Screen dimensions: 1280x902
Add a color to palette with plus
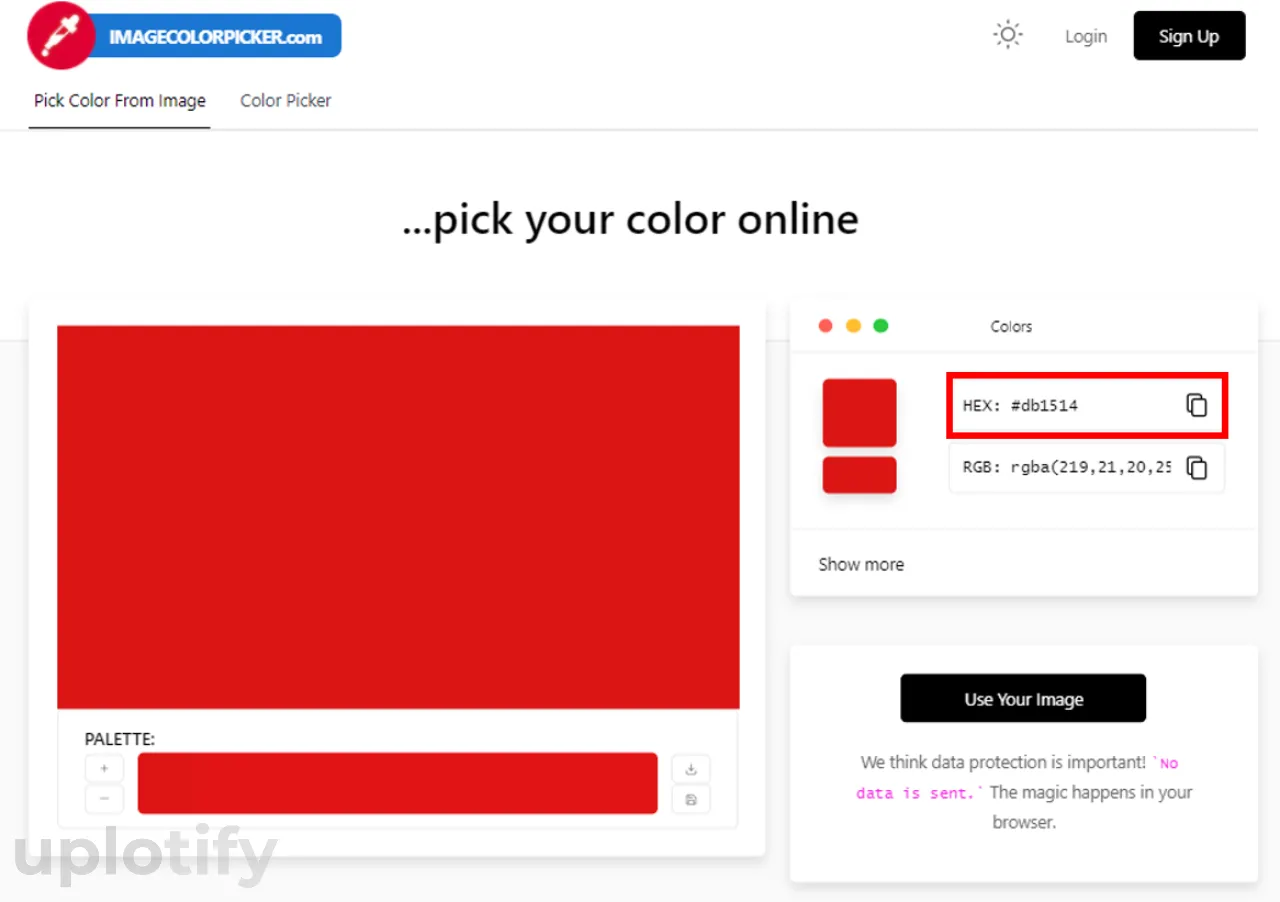pyautogui.click(x=105, y=769)
